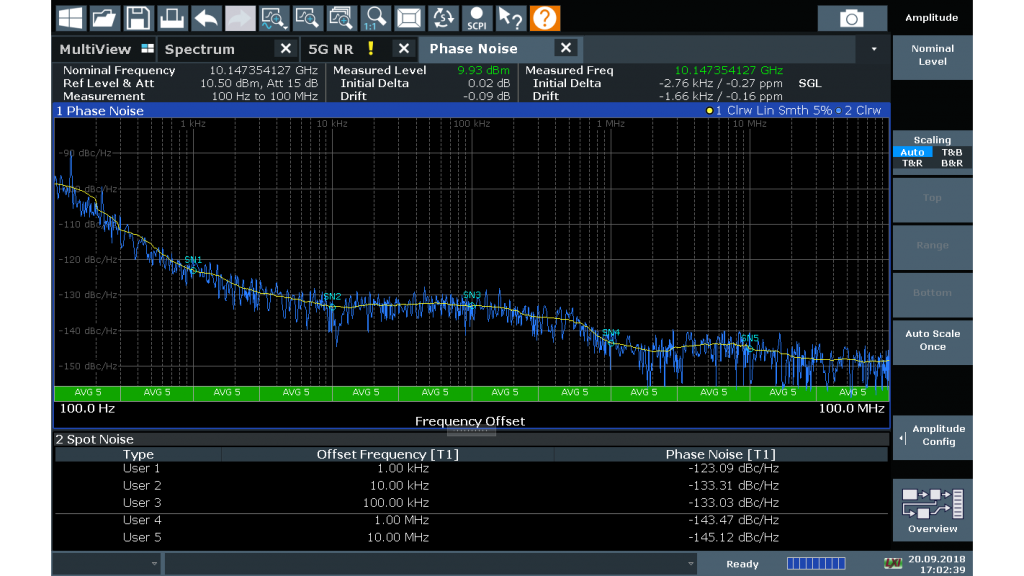Expand the channel tab list arrow
1024x576 pixels.
click(875, 49)
